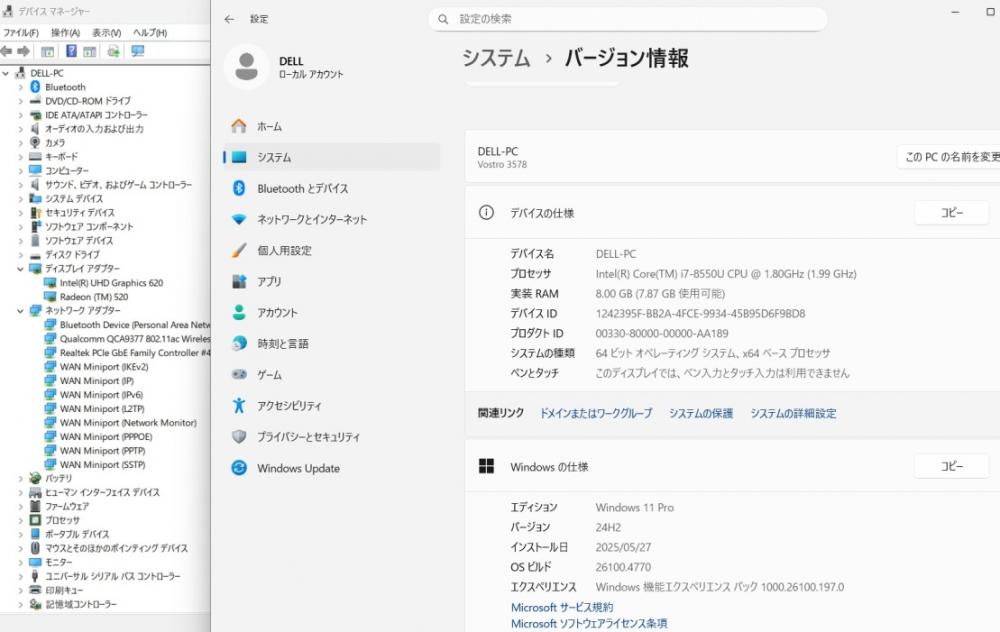Open 時刻と言語 settings page
The height and width of the screenshot is (632, 1000).
332,344
